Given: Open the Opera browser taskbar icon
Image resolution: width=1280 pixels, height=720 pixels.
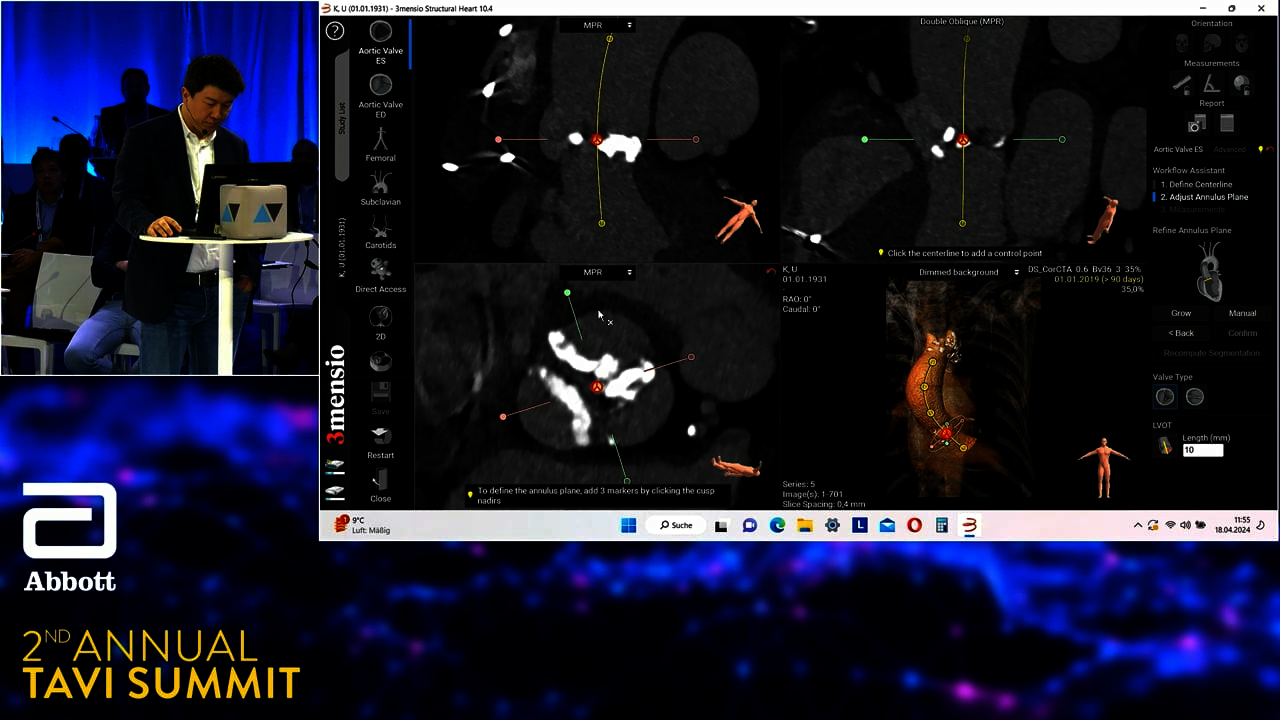Looking at the screenshot, I should click(914, 525).
